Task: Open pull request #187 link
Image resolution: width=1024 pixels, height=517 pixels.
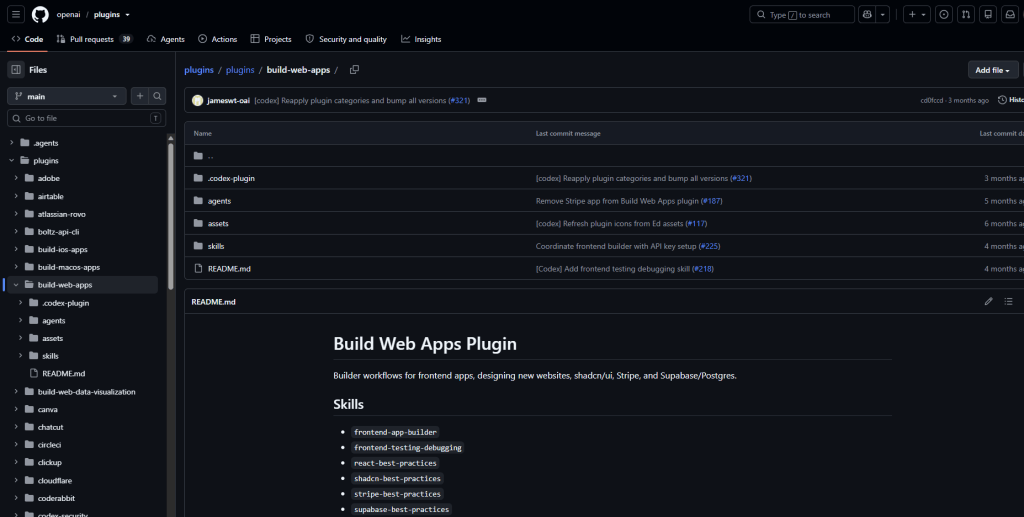Action: click(x=712, y=201)
